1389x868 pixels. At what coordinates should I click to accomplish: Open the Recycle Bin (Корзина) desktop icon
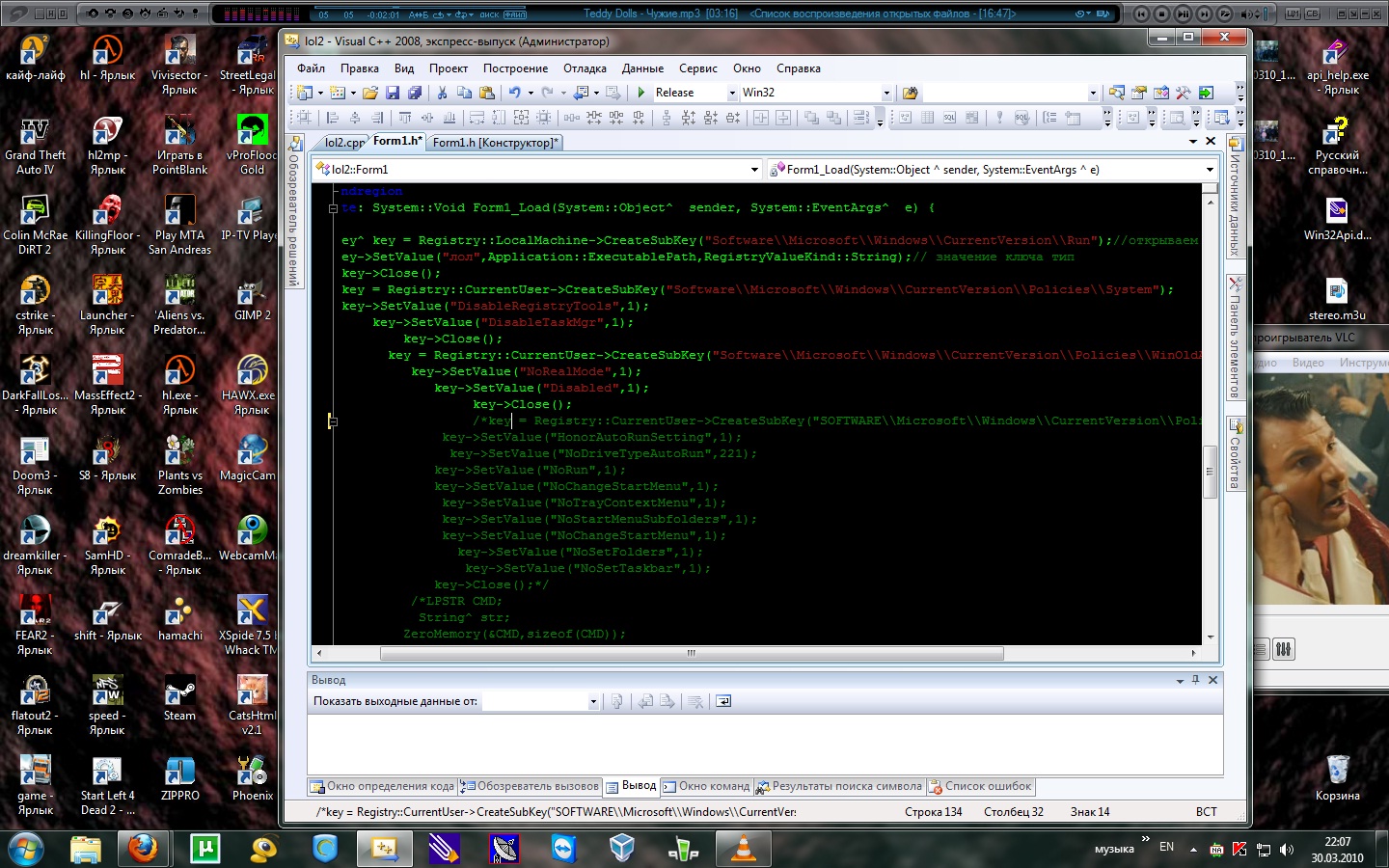(x=1337, y=778)
